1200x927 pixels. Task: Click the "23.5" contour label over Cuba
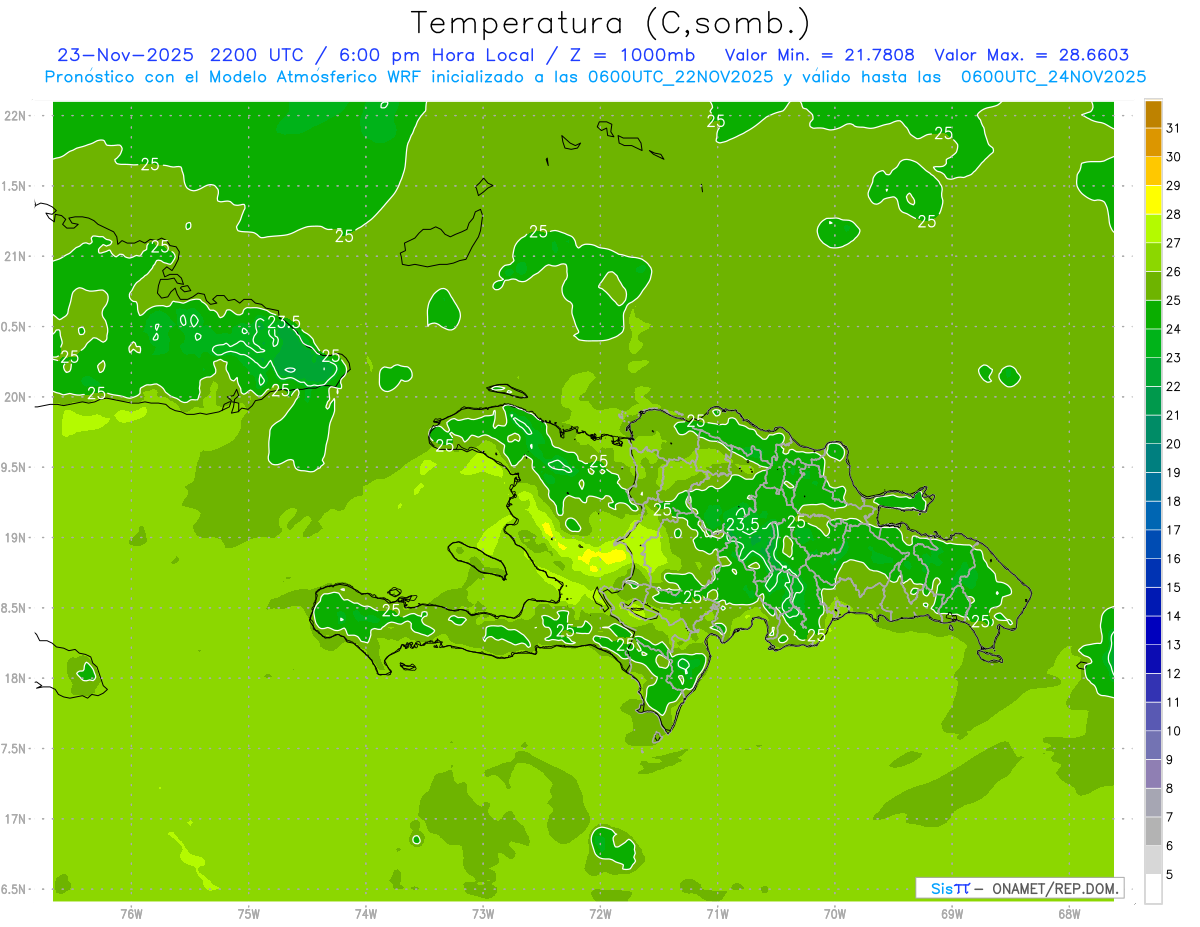pos(284,322)
